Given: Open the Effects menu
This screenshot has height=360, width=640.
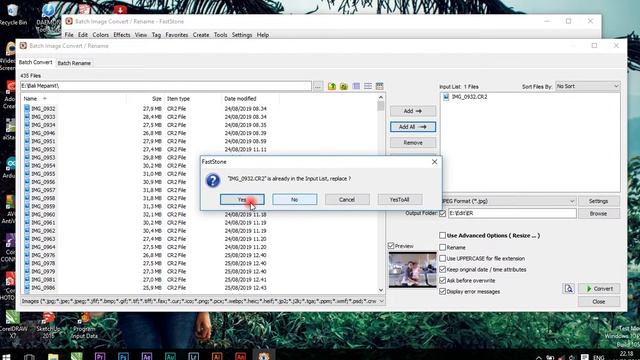Looking at the screenshot, I should [122, 35].
